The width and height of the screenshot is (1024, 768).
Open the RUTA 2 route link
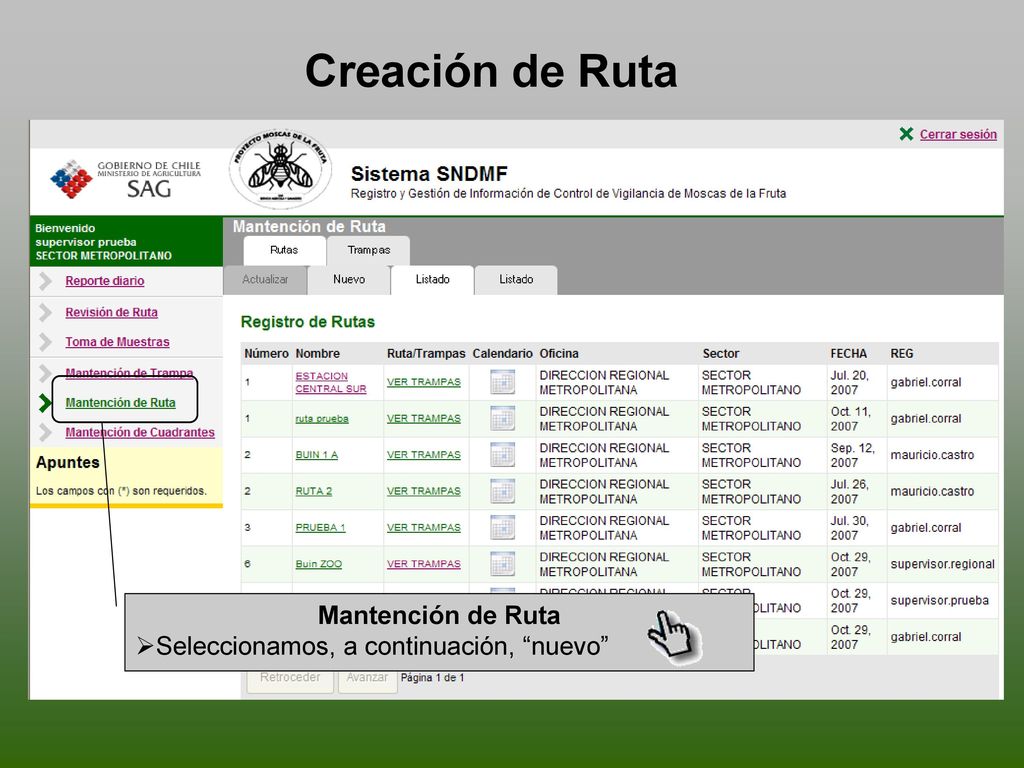click(313, 491)
